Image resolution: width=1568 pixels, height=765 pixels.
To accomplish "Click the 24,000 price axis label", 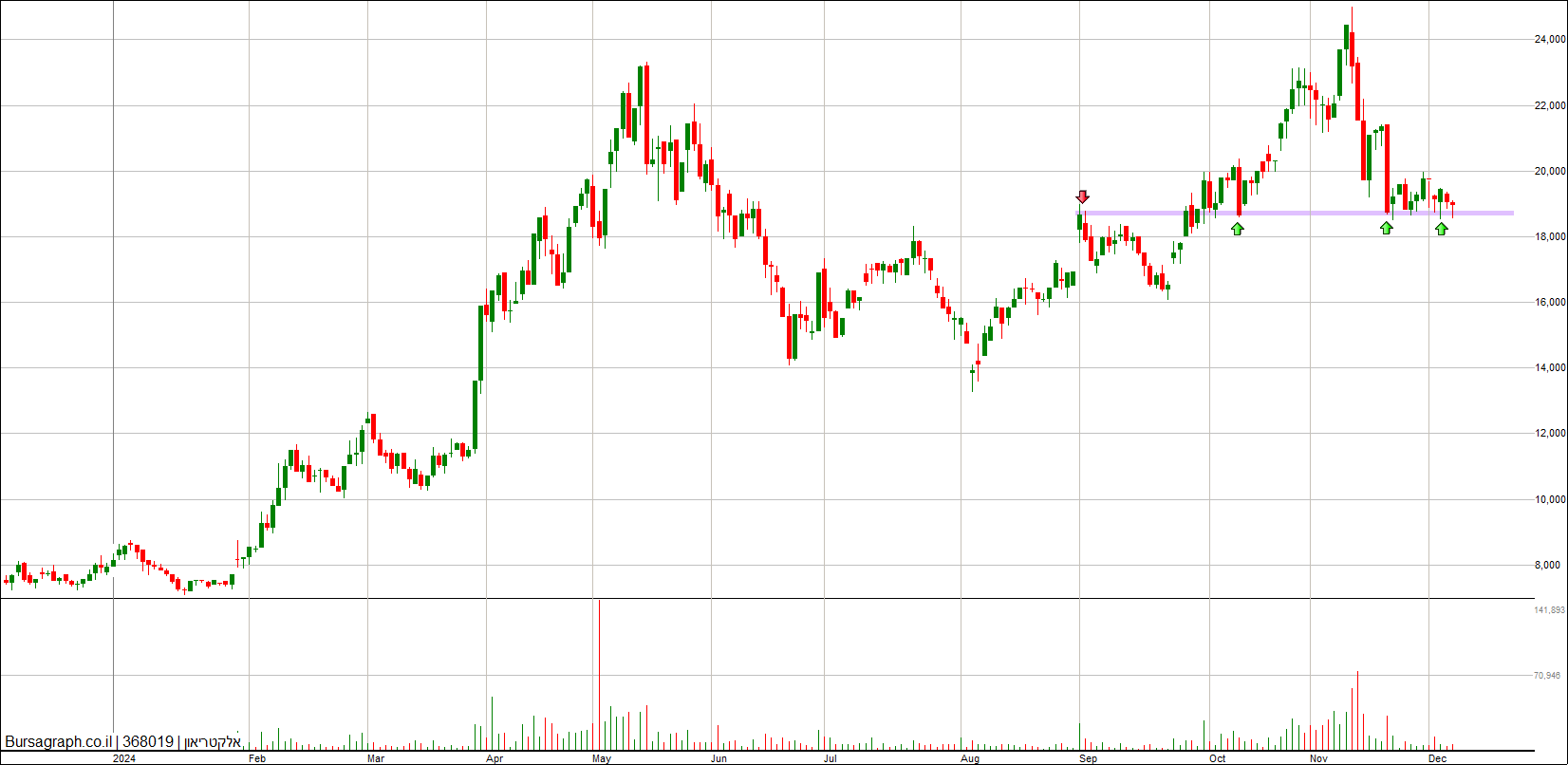I will point(1550,40).
